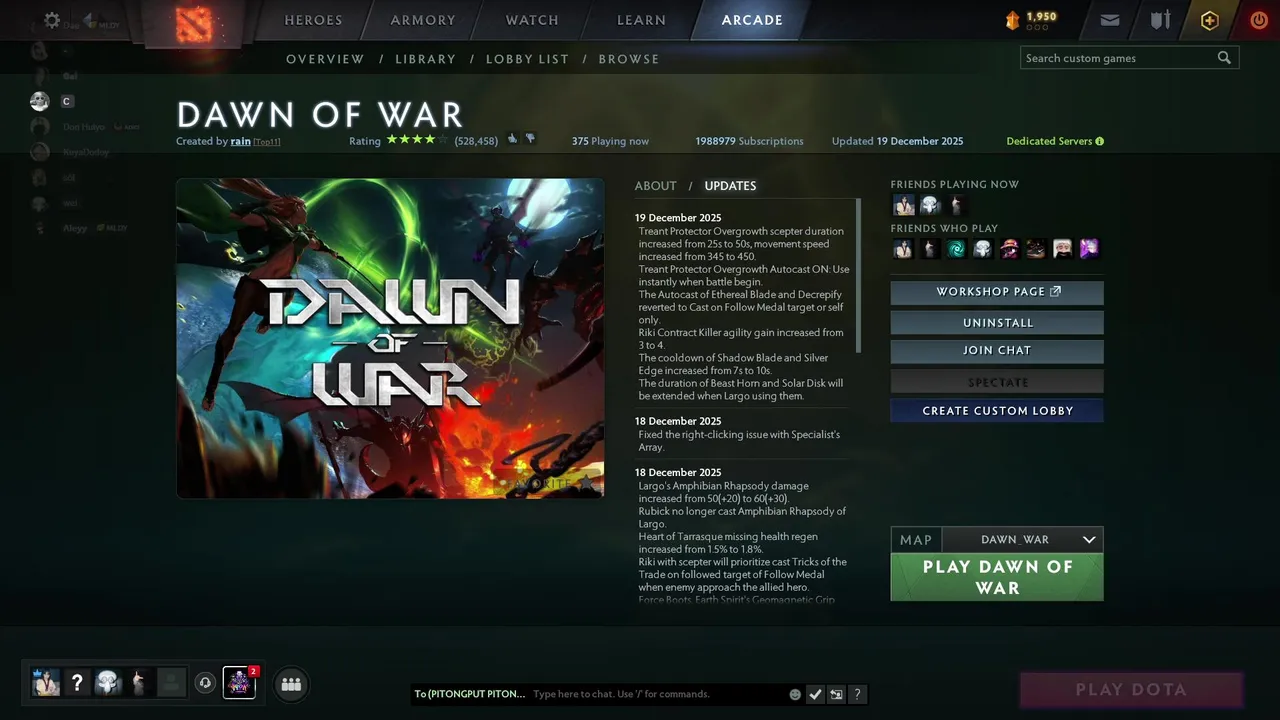The image size is (1280, 720).
Task: Select the Arcade tab
Action: tap(752, 20)
